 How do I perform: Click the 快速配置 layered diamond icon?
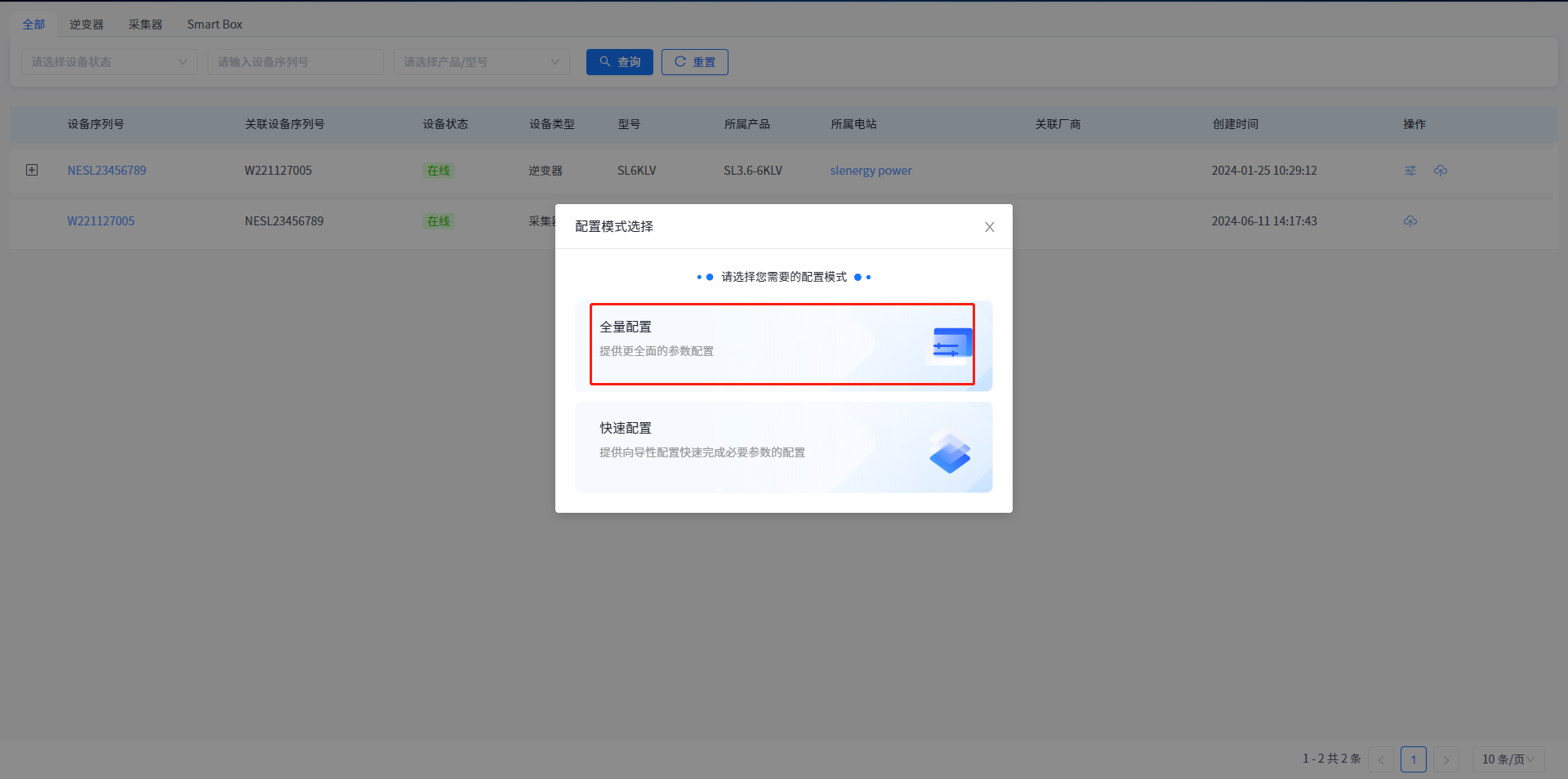click(x=950, y=452)
